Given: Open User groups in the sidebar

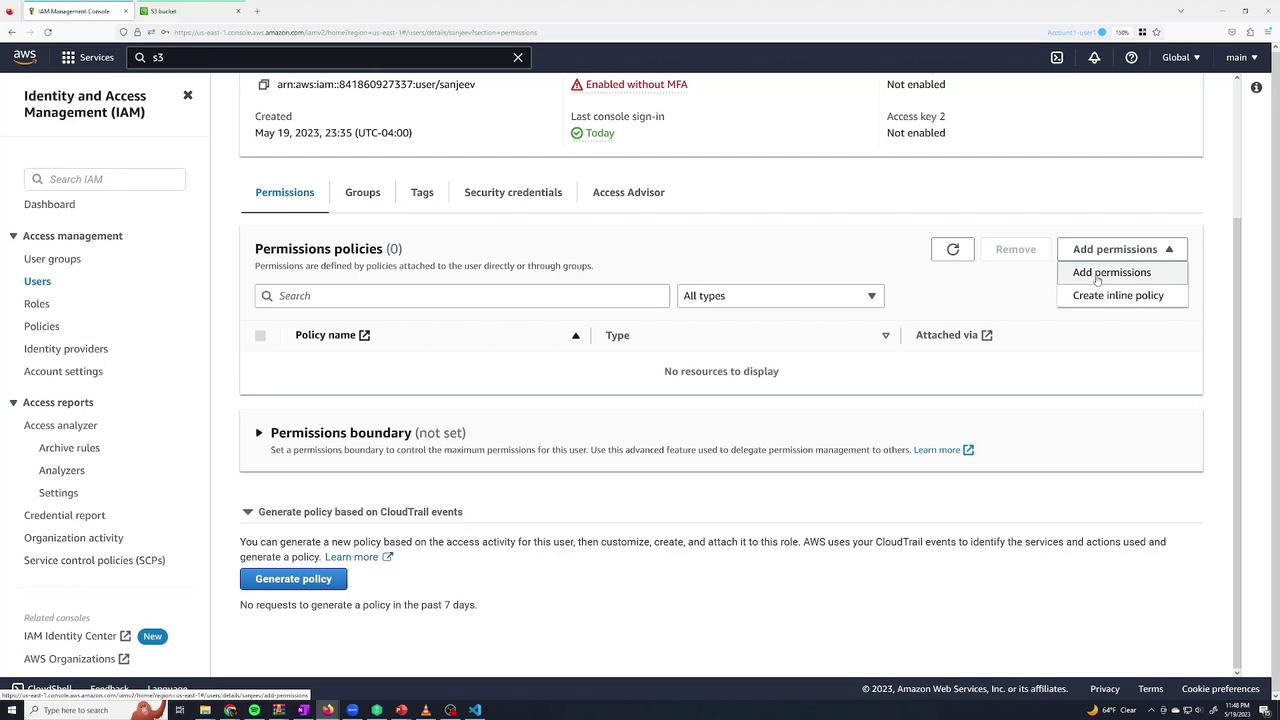Looking at the screenshot, I should tap(52, 259).
